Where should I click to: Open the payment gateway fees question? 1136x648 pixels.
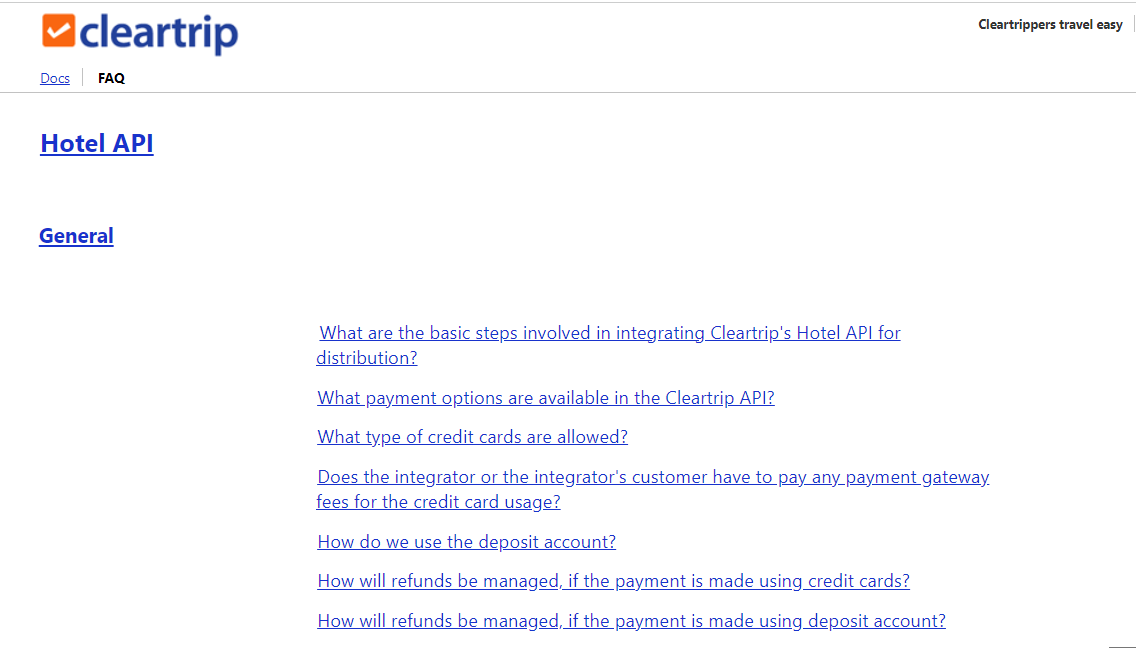point(653,477)
